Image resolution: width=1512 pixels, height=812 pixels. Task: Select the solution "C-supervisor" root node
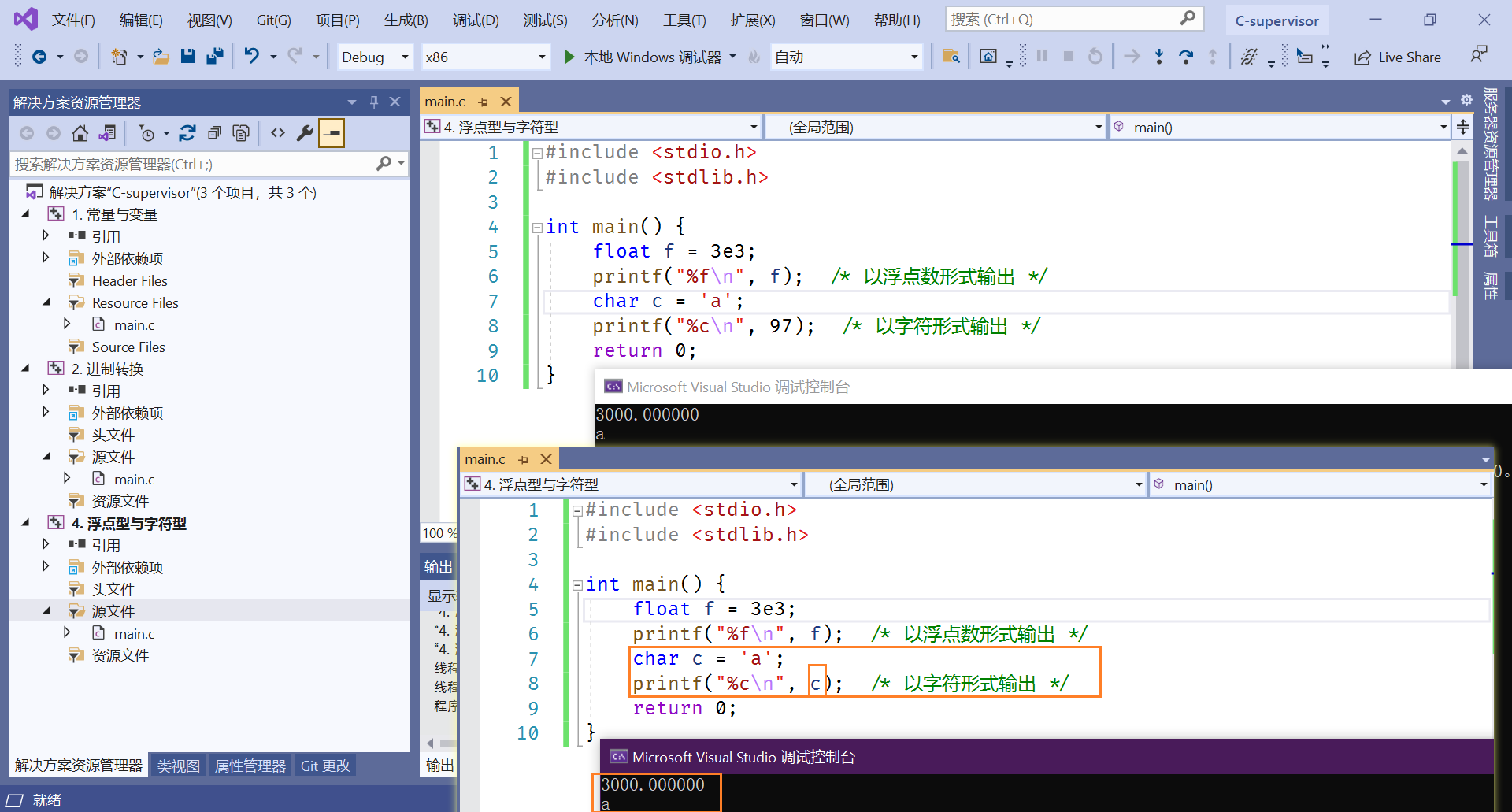tap(183, 192)
